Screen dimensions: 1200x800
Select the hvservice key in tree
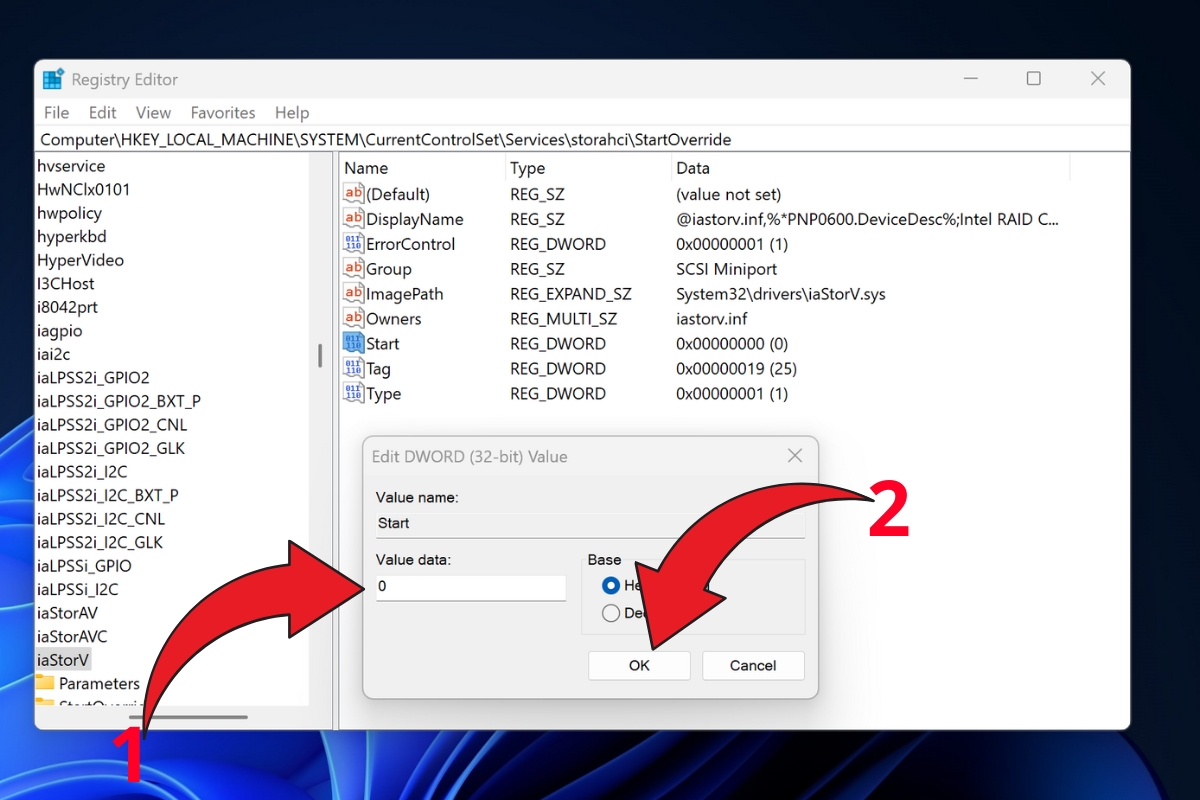71,166
